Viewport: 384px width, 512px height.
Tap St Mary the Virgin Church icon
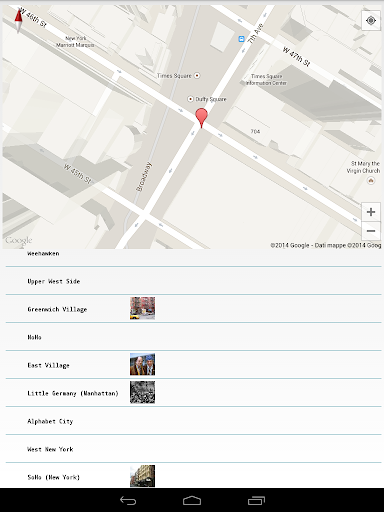click(371, 181)
